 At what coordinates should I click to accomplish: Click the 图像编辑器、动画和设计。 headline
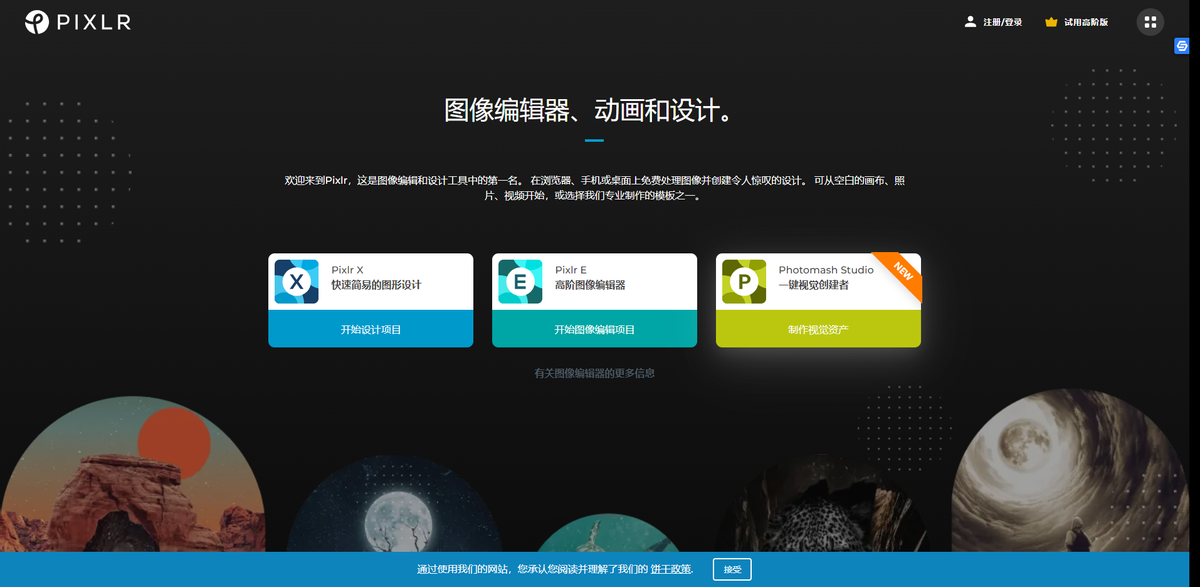point(594,110)
